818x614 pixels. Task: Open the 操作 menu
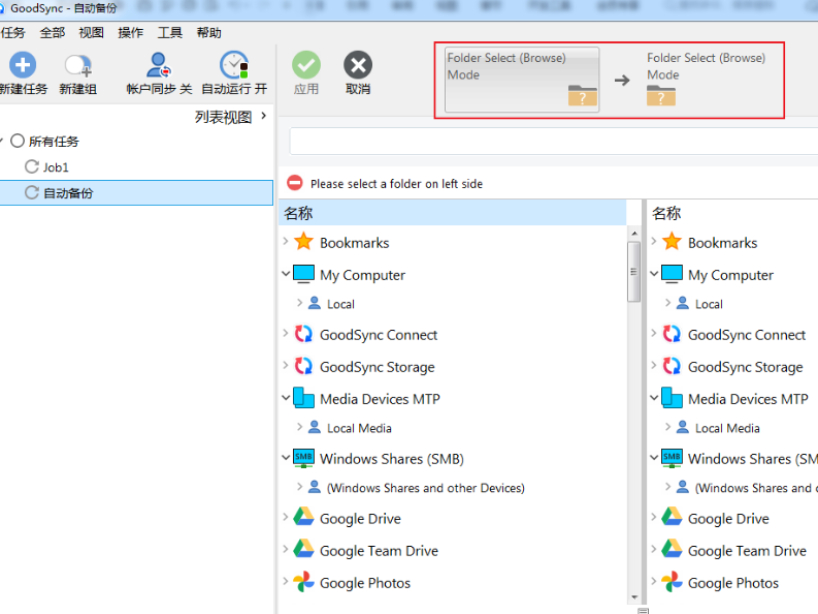pos(130,33)
